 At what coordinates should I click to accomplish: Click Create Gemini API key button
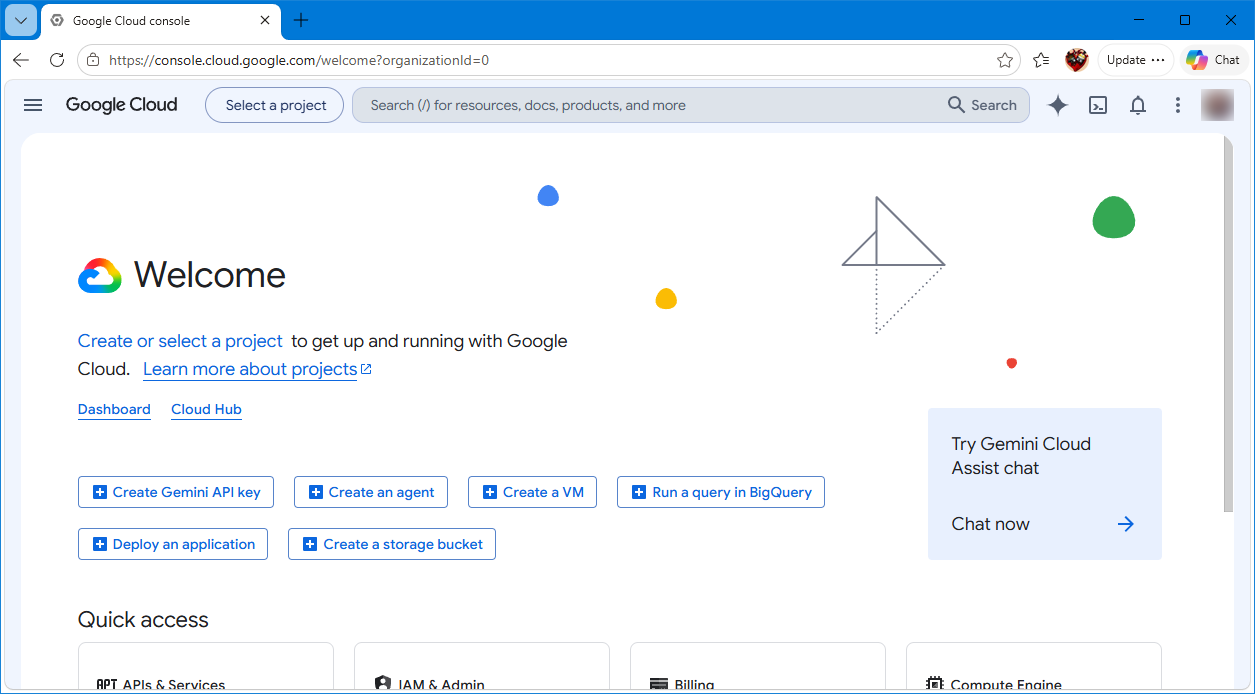click(x=176, y=492)
